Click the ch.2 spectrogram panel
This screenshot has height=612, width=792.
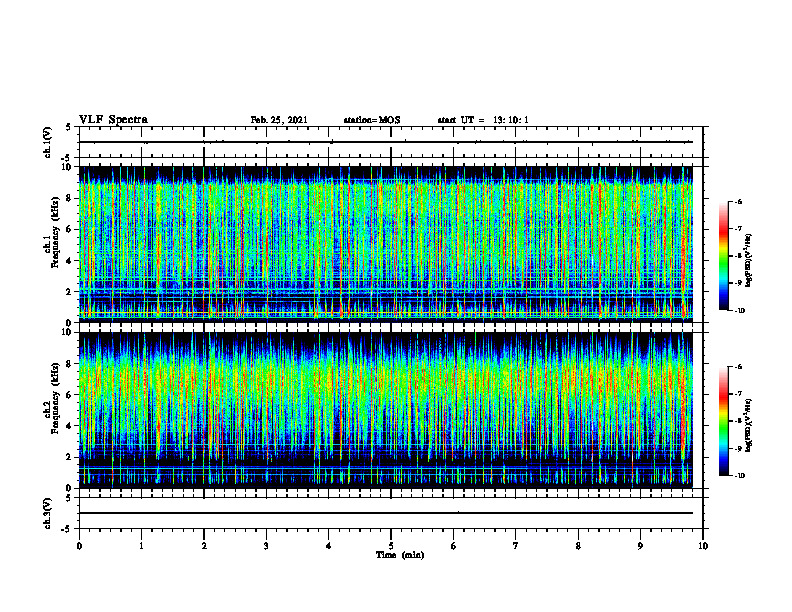coord(385,410)
